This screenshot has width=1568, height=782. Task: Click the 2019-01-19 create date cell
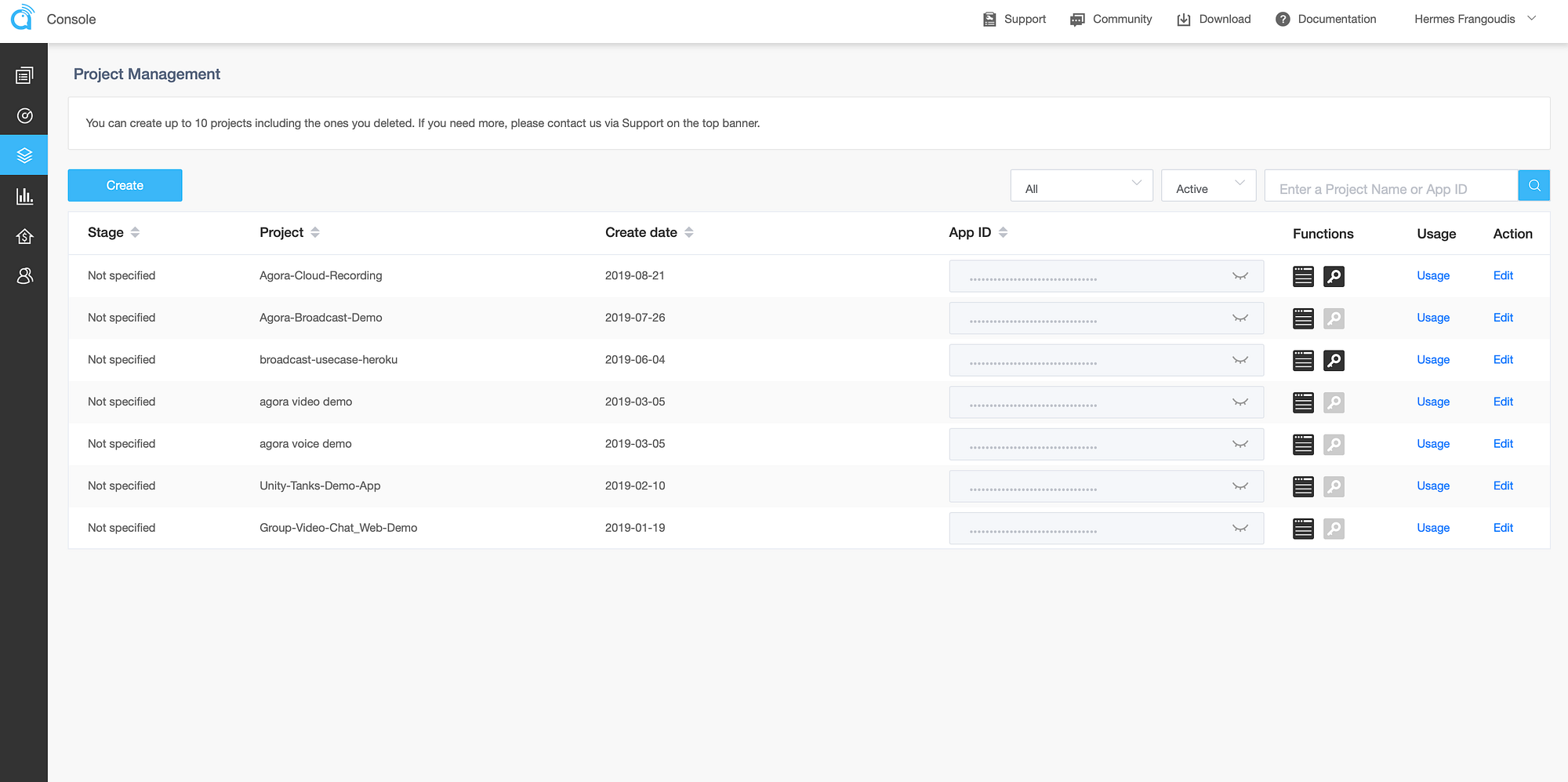tap(634, 528)
